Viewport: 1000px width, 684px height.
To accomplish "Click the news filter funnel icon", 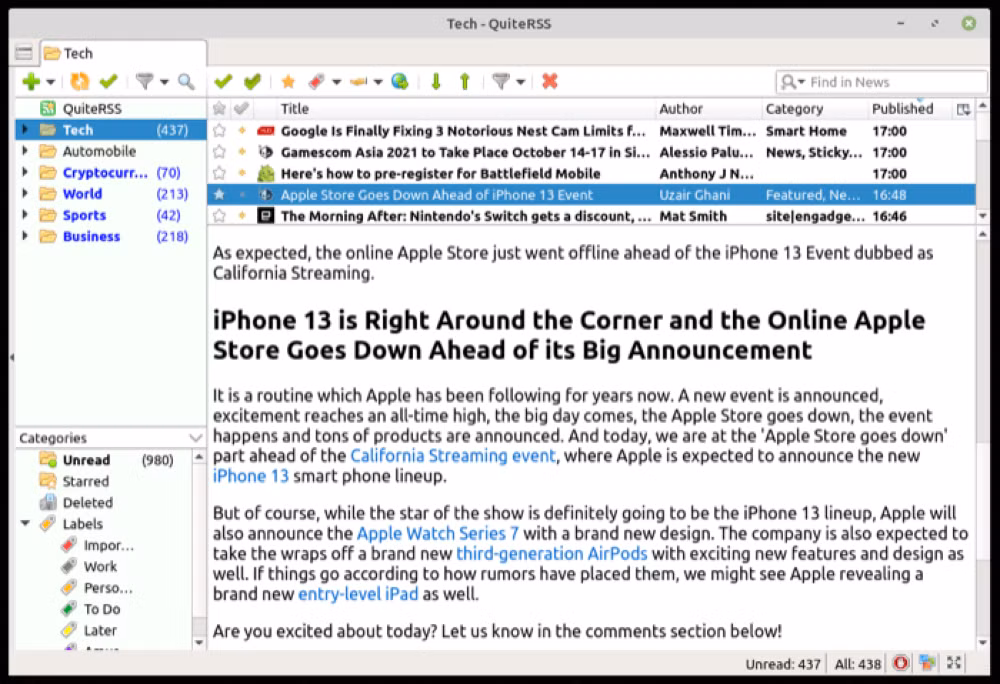I will coord(502,82).
